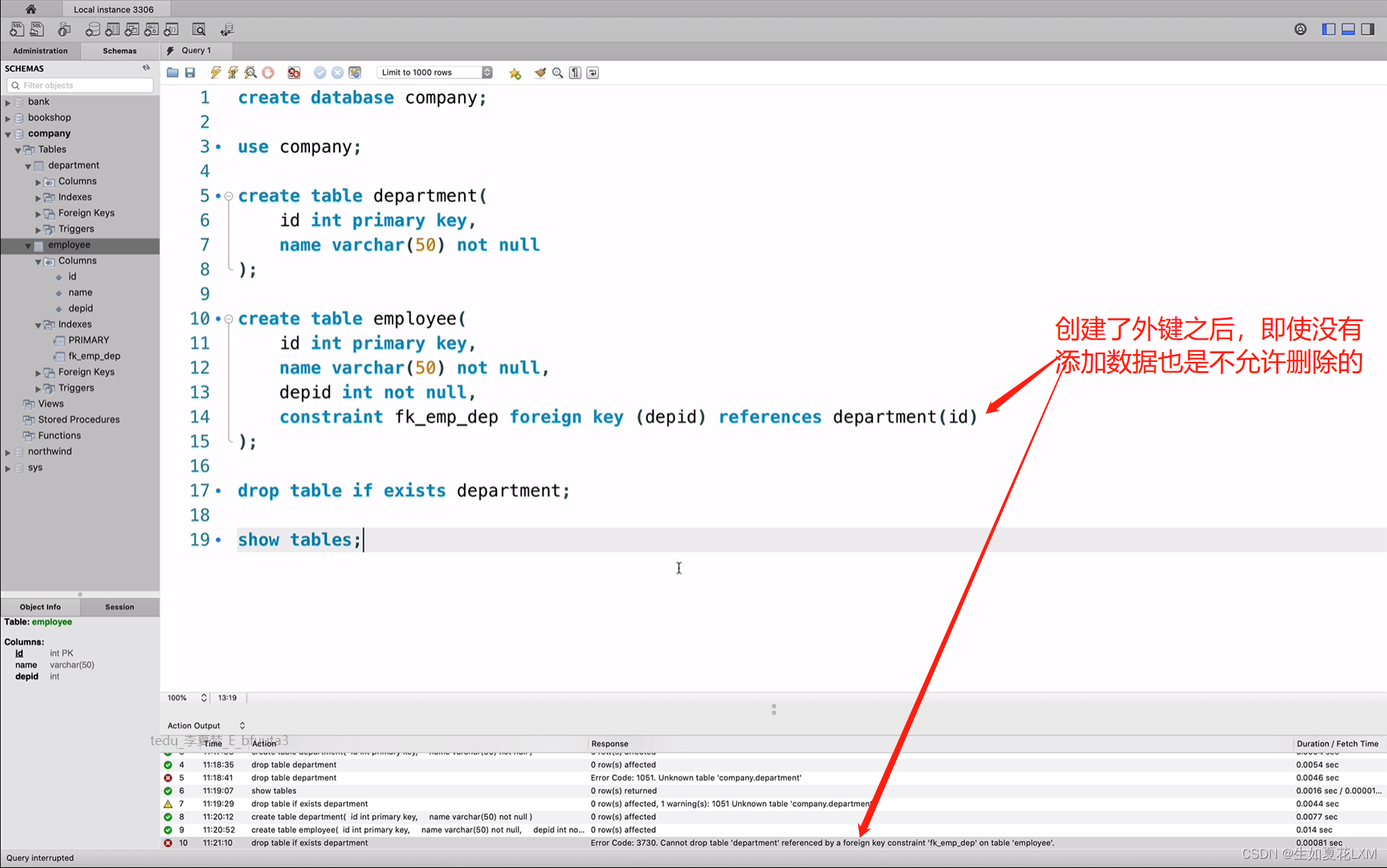Screen dimensions: 1387x868
Task: Toggle the autocommit mode icon
Action: (355, 73)
